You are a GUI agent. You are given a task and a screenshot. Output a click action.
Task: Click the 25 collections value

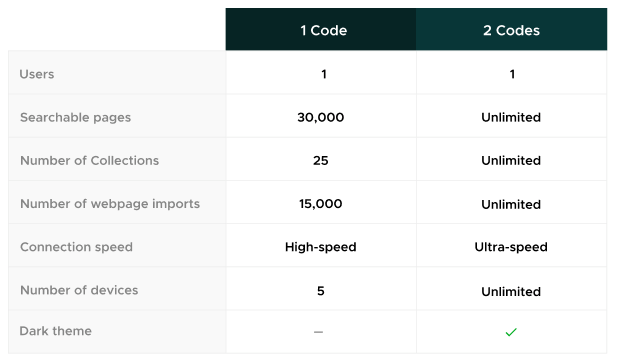(x=321, y=161)
